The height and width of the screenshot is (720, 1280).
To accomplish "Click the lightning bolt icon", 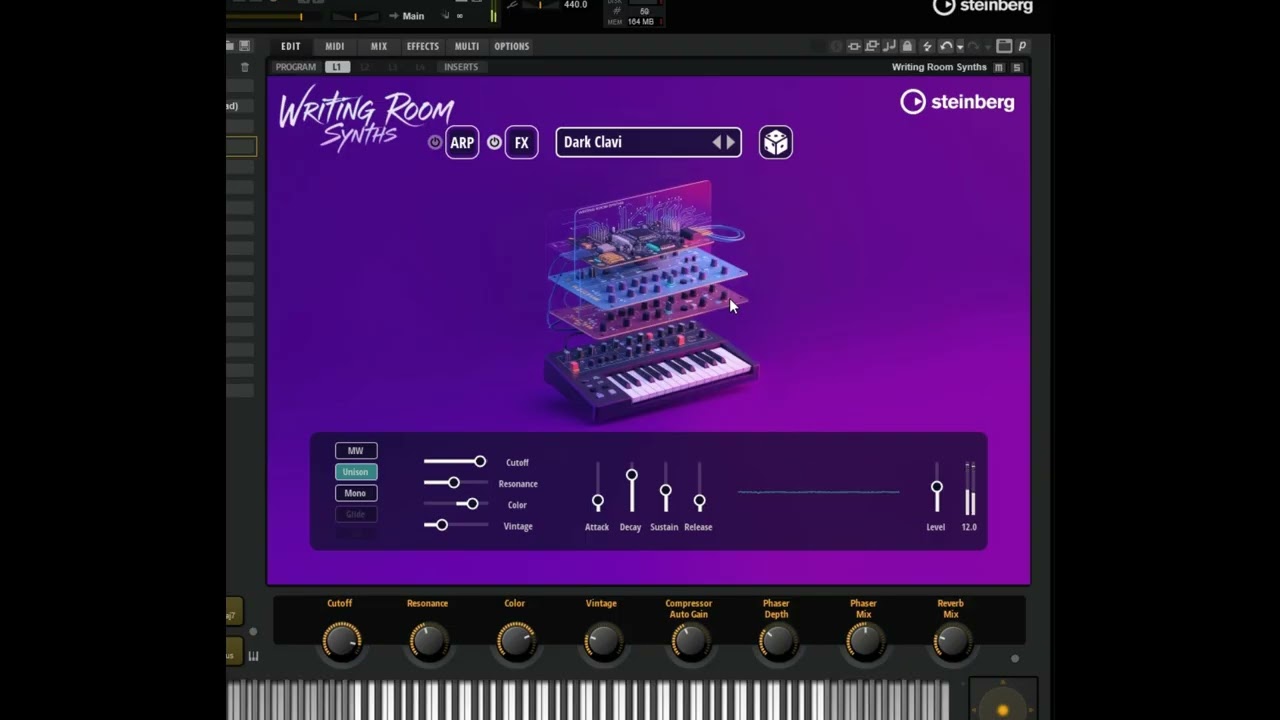I will coord(927,46).
